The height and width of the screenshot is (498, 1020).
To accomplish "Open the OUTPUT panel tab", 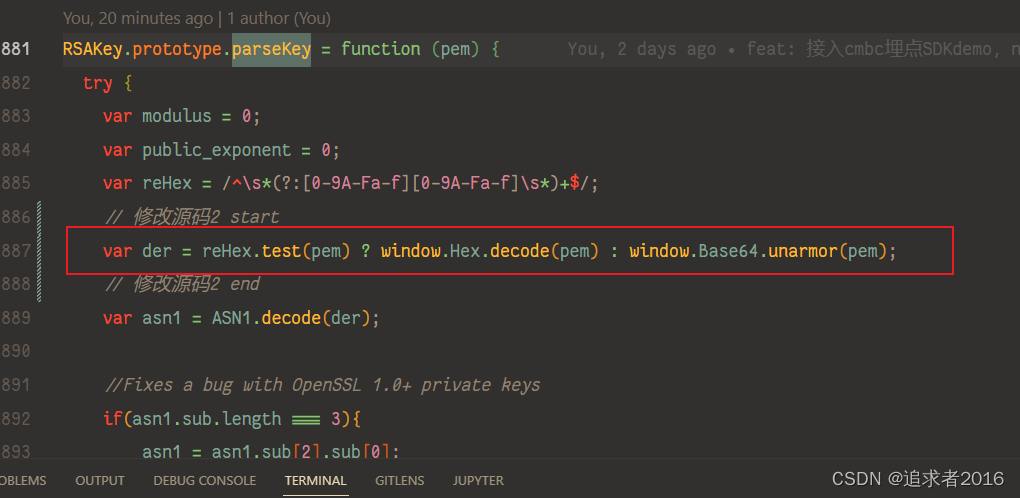I will pyautogui.click(x=100, y=481).
